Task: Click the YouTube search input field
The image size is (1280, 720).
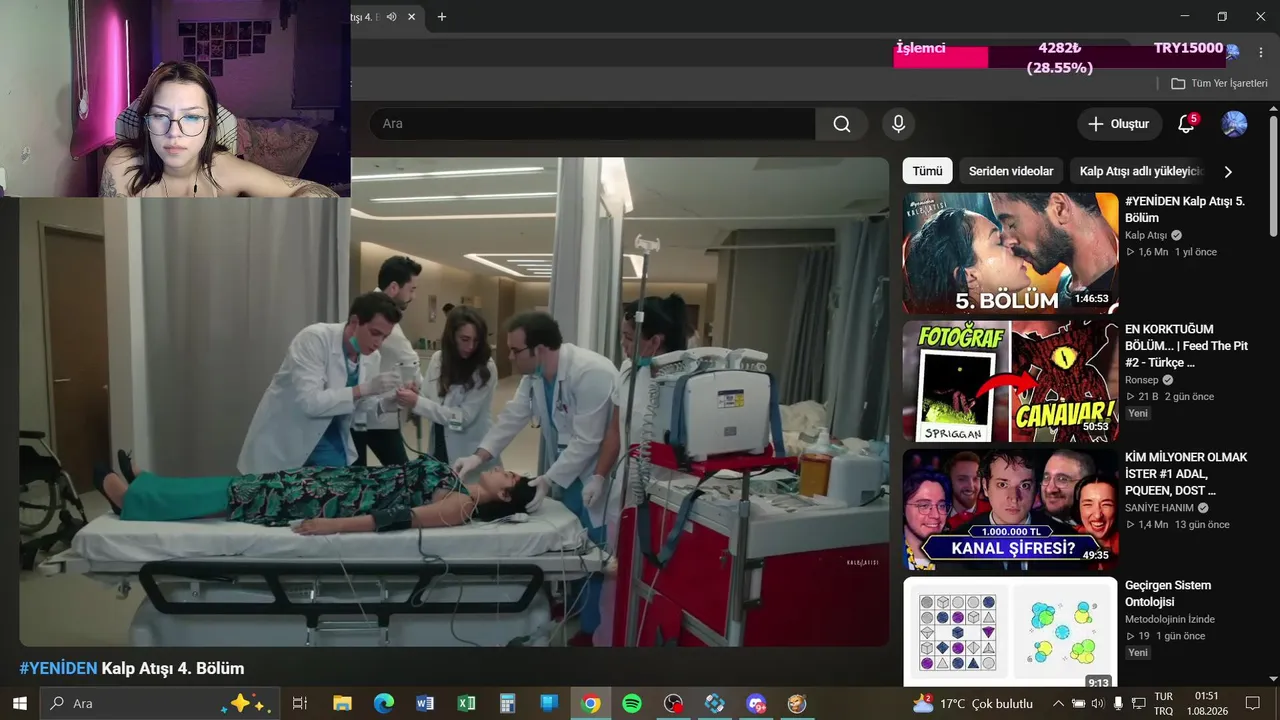Action: click(592, 124)
